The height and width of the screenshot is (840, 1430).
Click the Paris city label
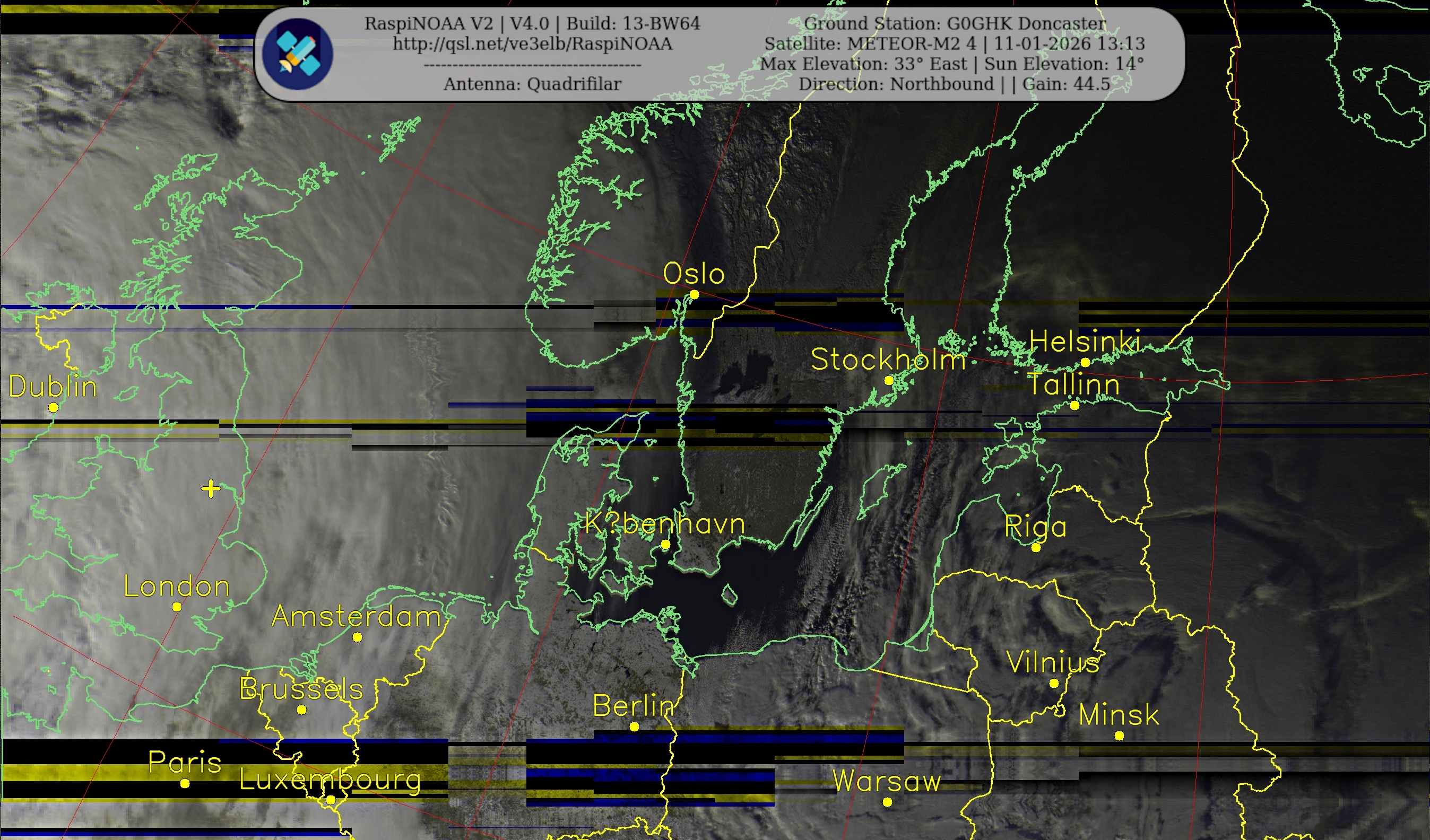tap(185, 762)
